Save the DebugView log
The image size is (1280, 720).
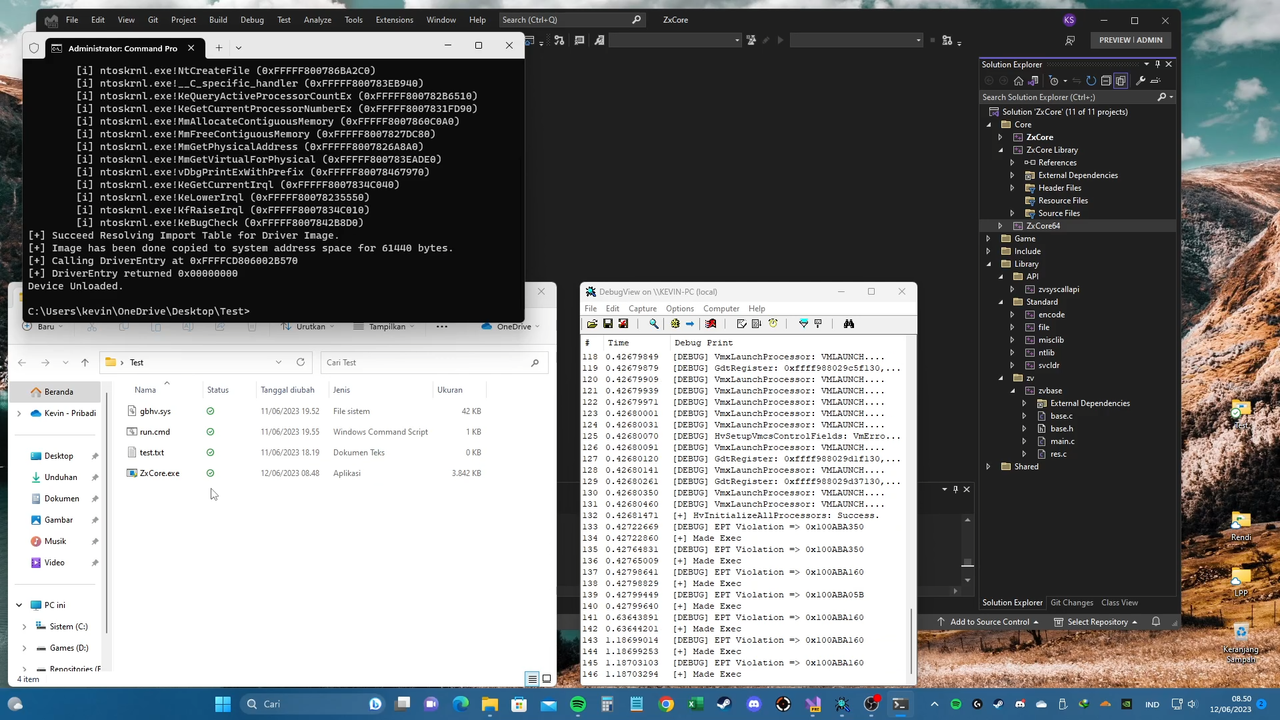(608, 323)
